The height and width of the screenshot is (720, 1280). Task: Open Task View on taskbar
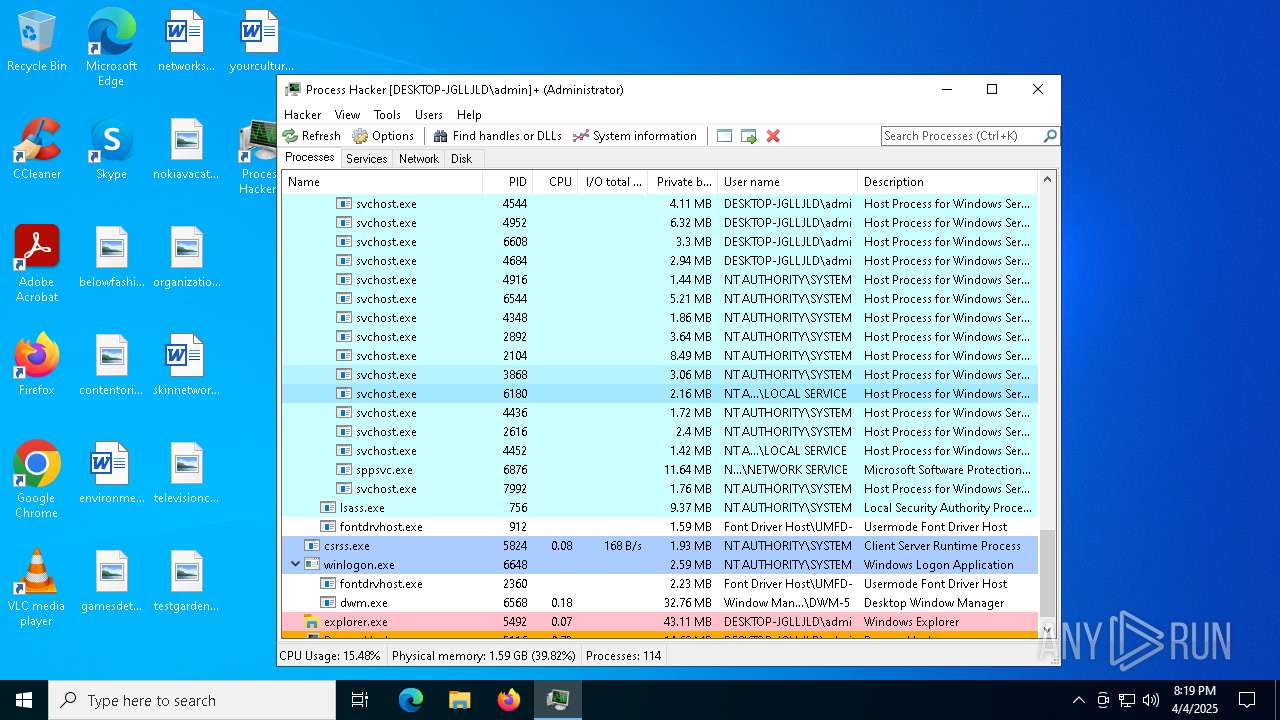tap(360, 700)
